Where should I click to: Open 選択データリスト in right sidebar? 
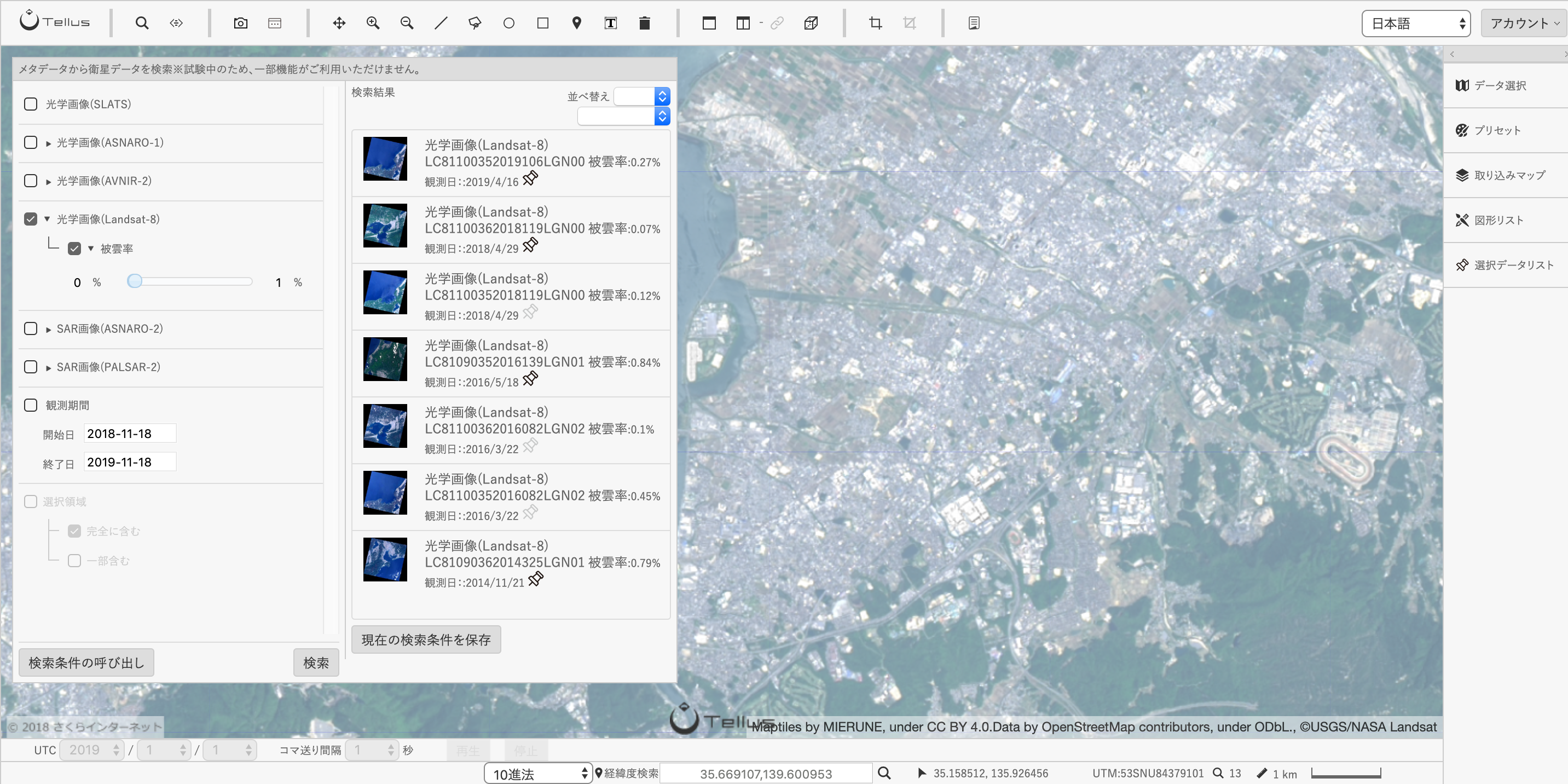pyautogui.click(x=1505, y=266)
